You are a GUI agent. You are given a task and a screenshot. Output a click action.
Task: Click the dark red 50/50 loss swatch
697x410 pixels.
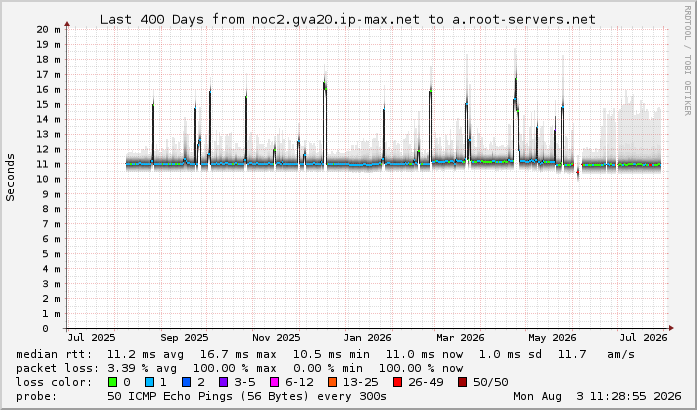tap(462, 382)
